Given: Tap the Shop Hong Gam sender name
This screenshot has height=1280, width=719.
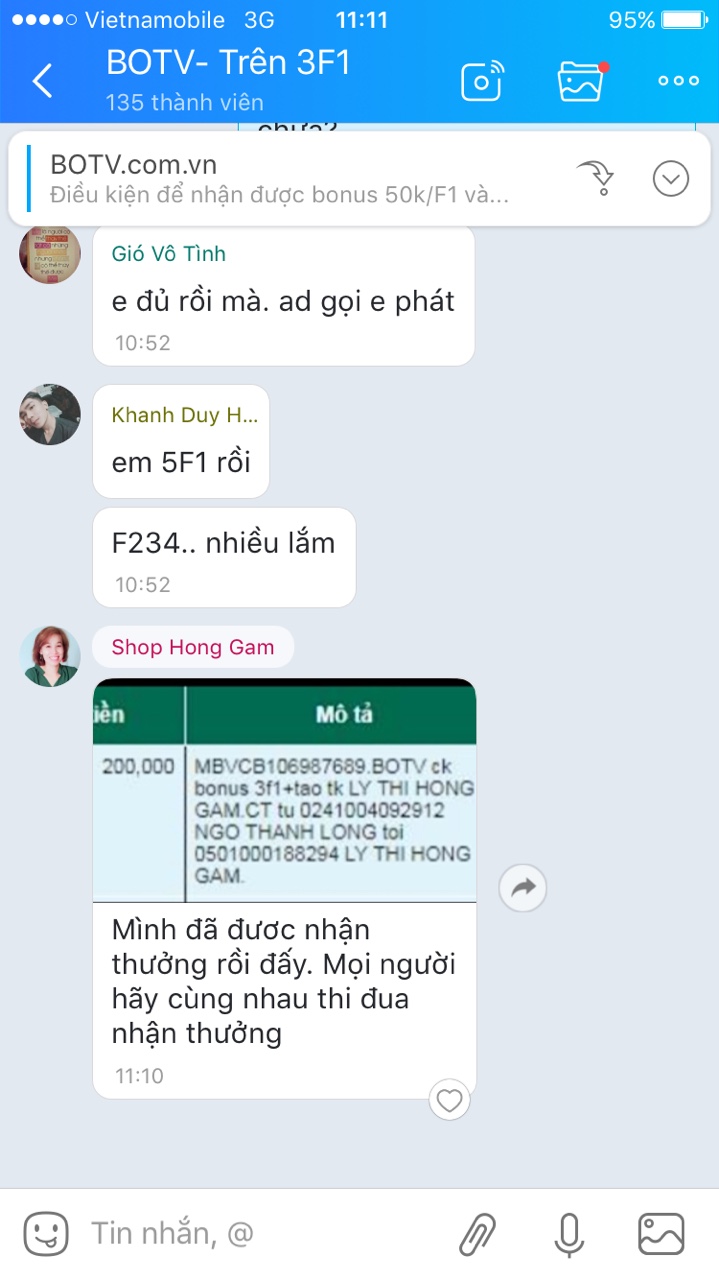Looking at the screenshot, I should coord(193,647).
